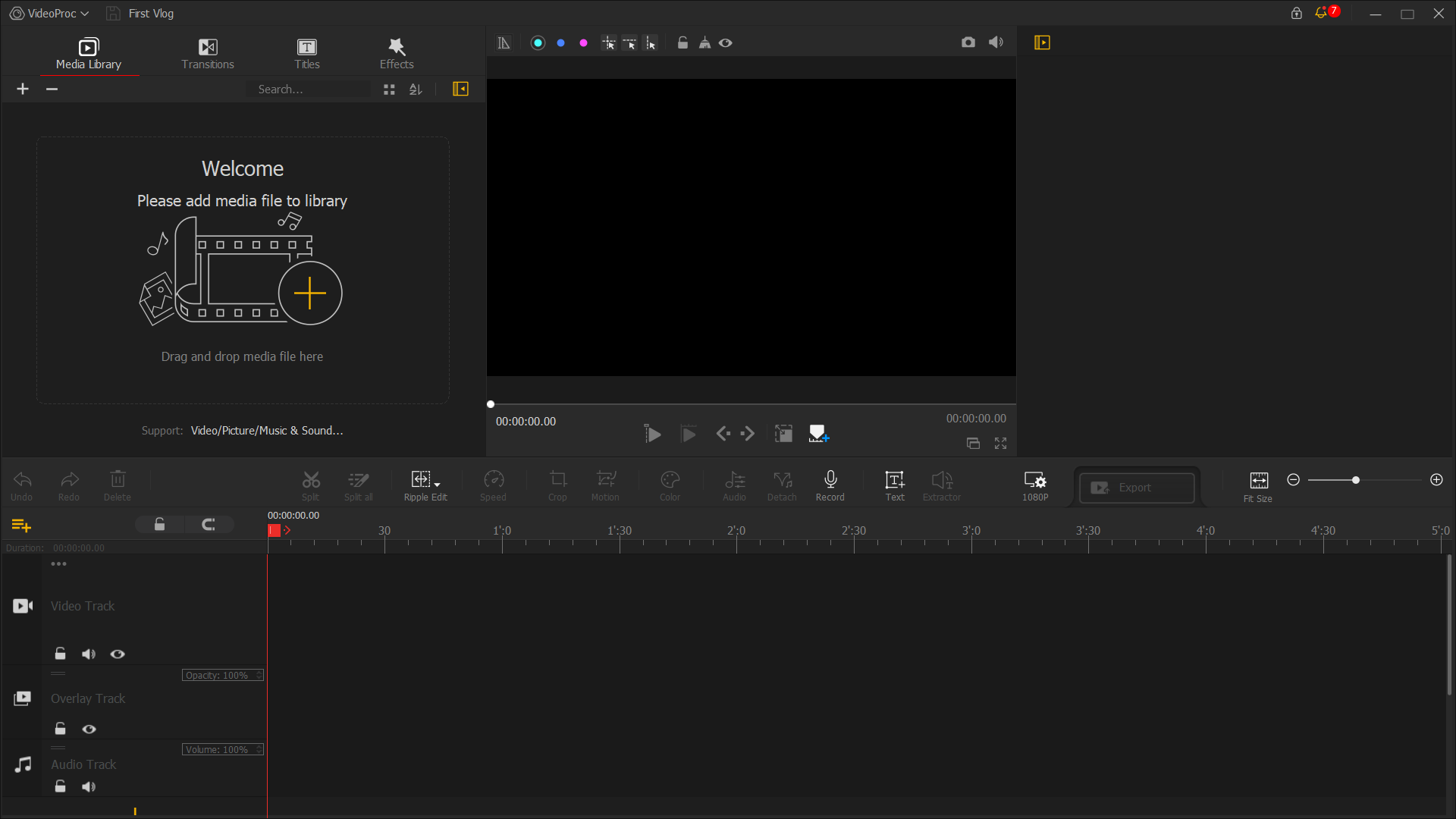Click the second play button in preview
The height and width of the screenshot is (819, 1456).
click(689, 434)
